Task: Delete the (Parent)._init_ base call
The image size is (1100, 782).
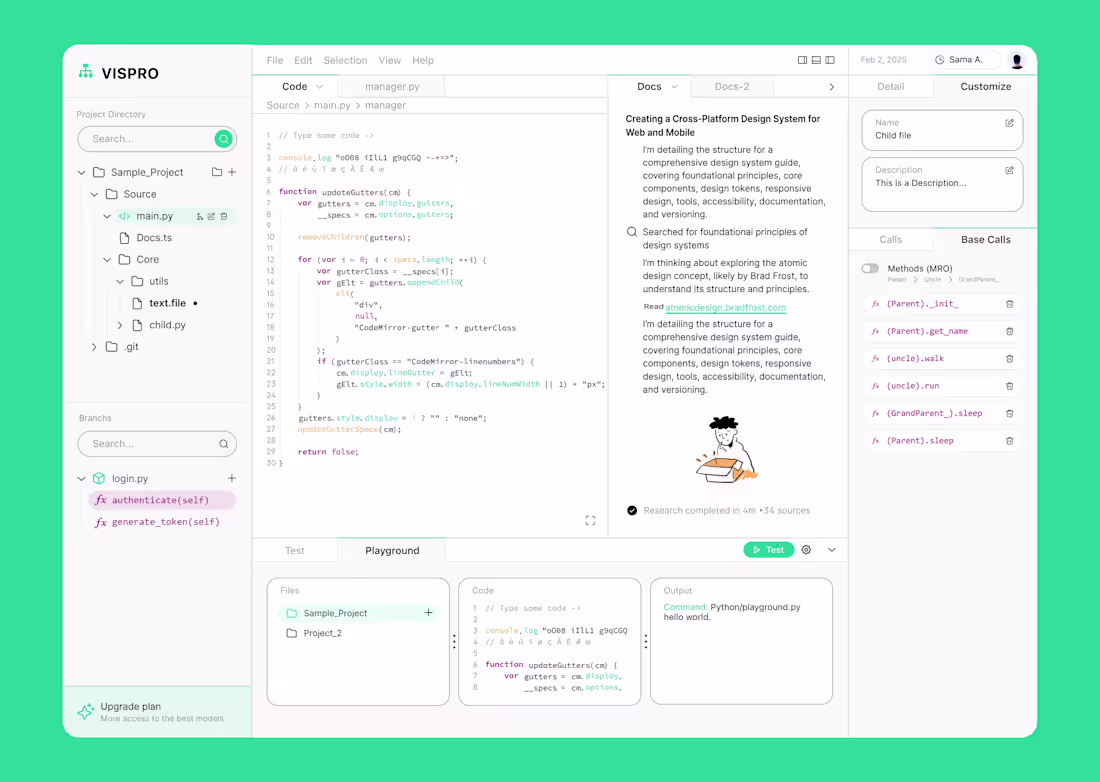Action: (1010, 304)
